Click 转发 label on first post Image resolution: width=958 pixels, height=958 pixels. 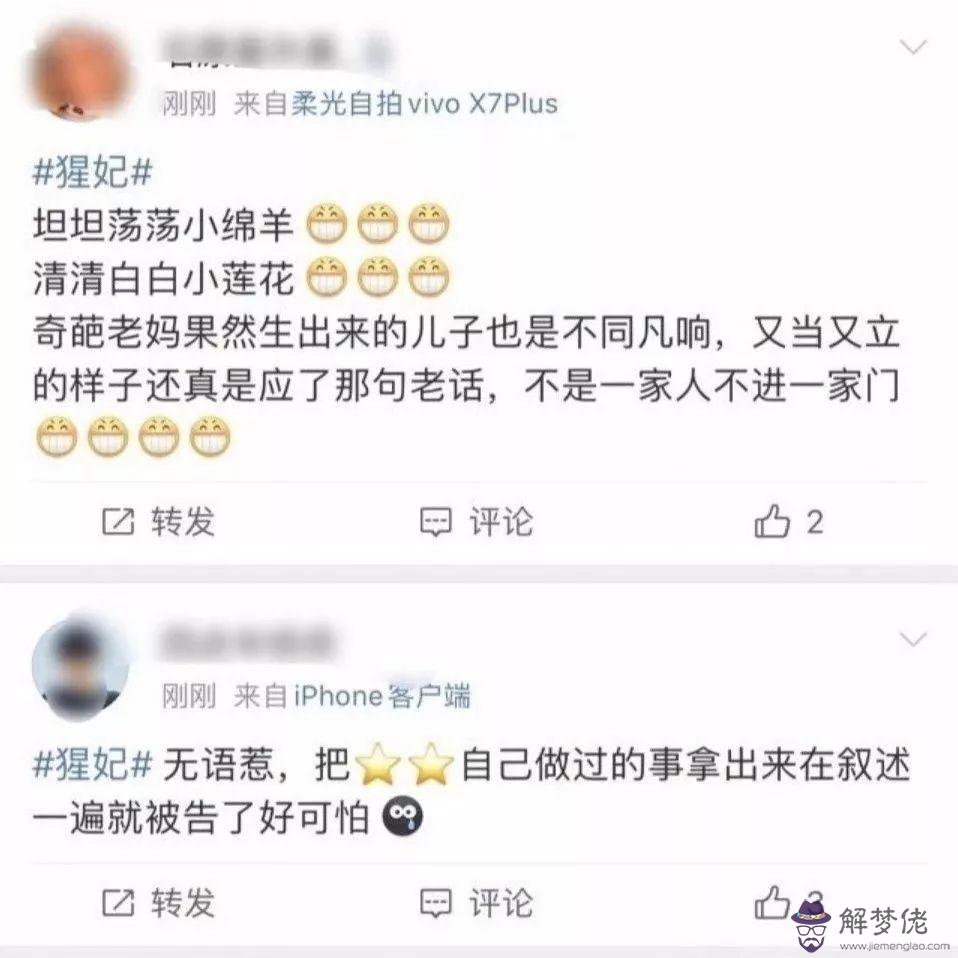click(183, 522)
